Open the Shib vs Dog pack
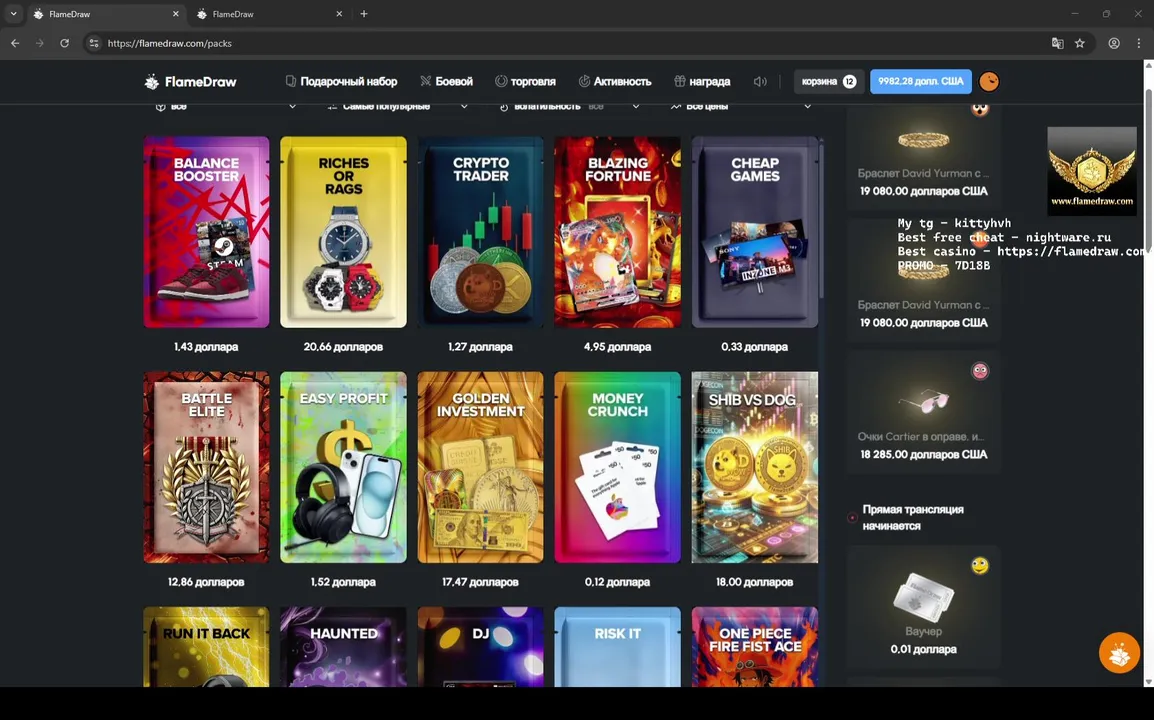Viewport: 1154px width, 720px height. coord(754,467)
